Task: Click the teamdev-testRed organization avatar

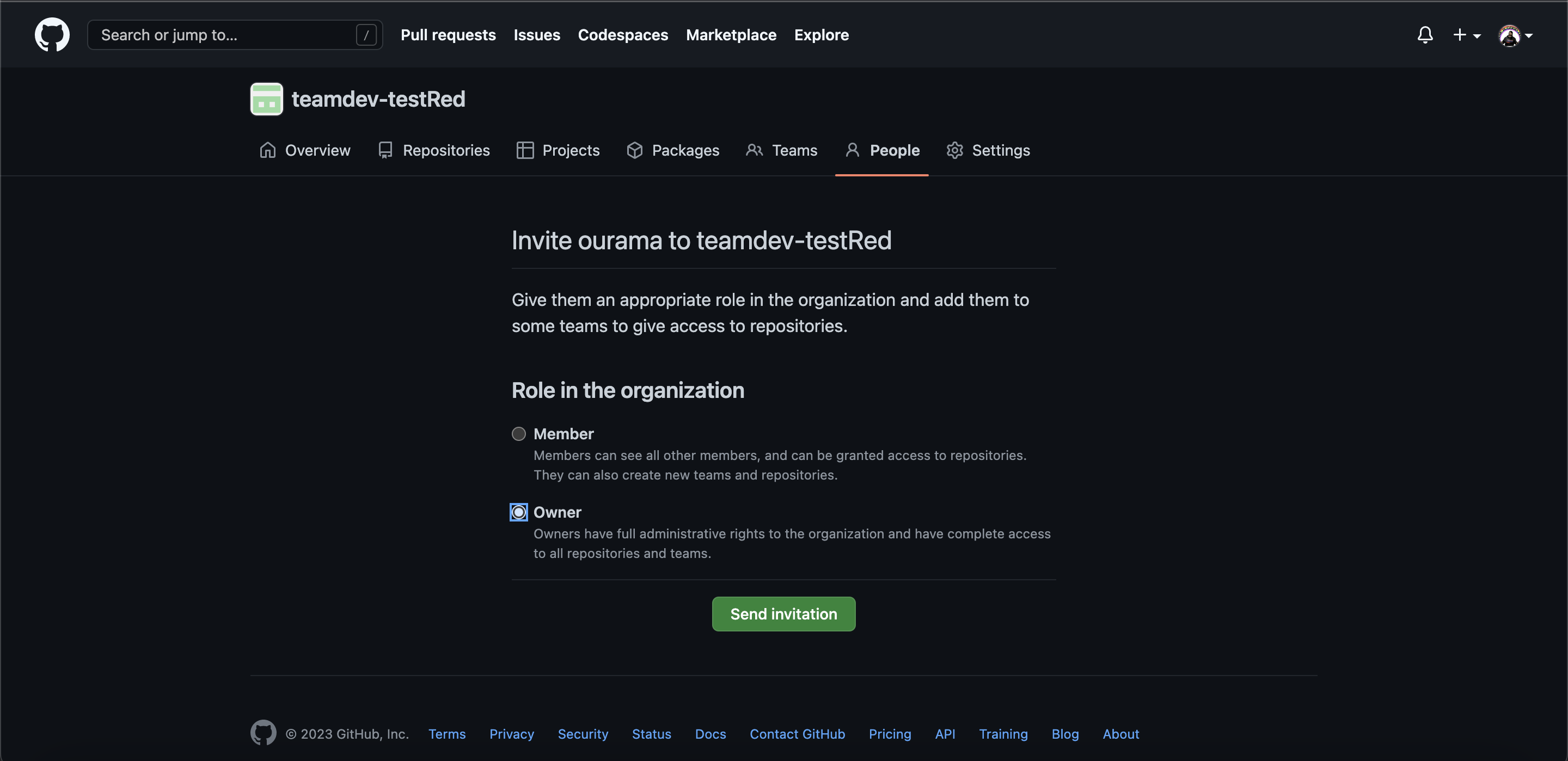Action: pyautogui.click(x=266, y=99)
